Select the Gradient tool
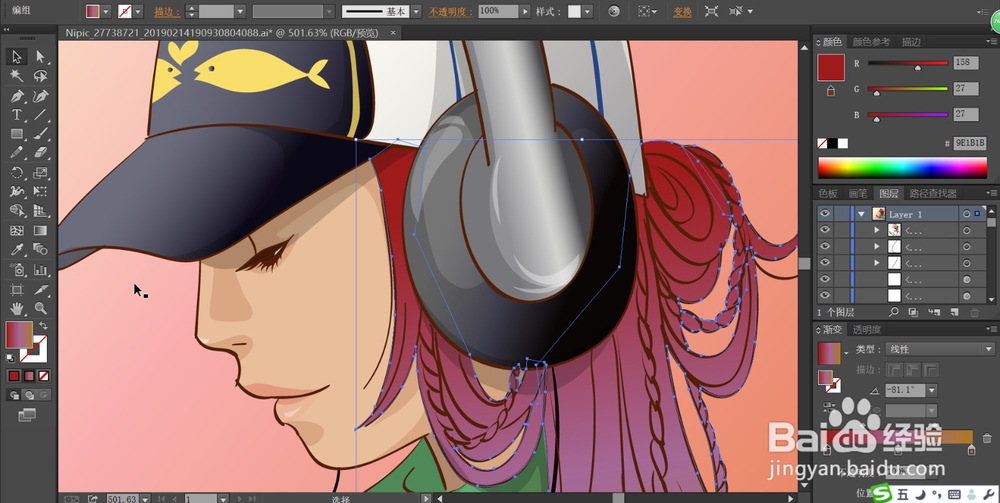1000x503 pixels. [x=40, y=230]
